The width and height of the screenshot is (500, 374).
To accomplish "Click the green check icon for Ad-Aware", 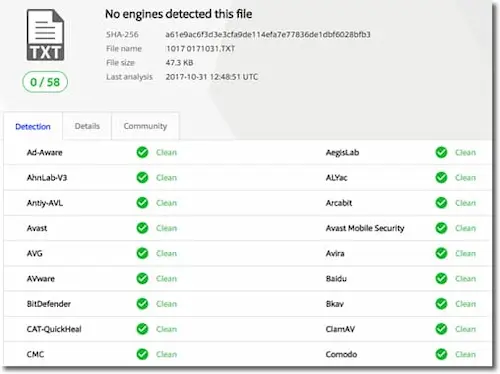I will (x=142, y=152).
